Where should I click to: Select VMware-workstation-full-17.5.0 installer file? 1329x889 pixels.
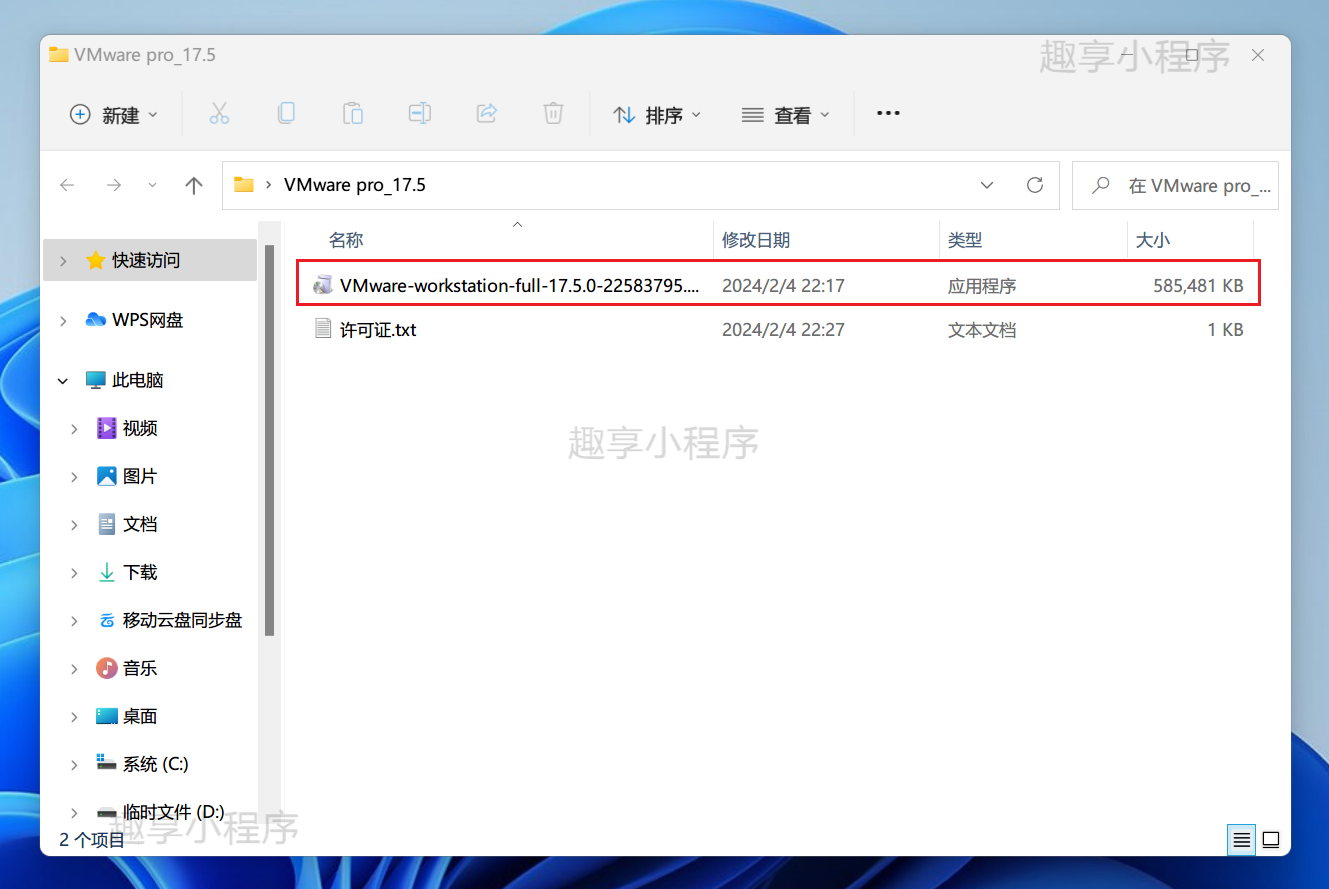tap(778, 286)
